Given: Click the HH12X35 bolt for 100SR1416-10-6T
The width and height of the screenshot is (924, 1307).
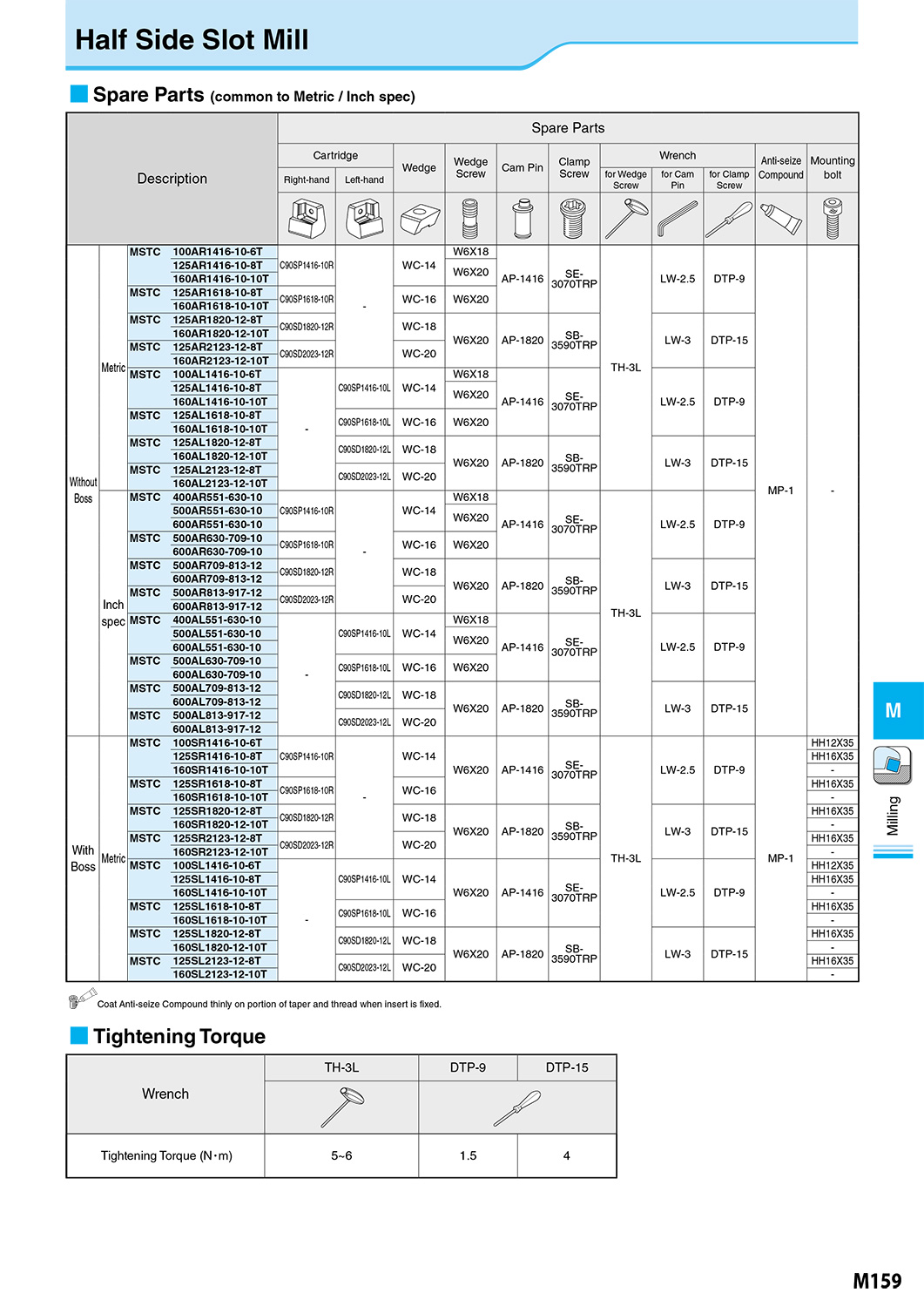Looking at the screenshot, I should coord(833,743).
